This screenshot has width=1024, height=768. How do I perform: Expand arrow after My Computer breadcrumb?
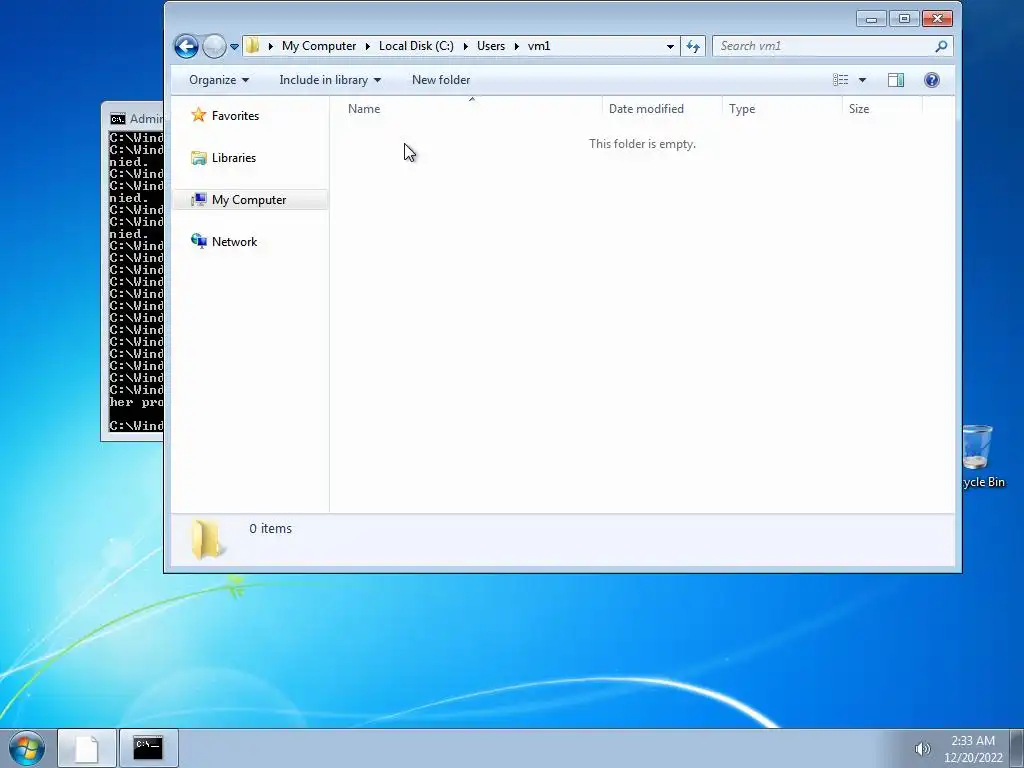pyautogui.click(x=368, y=46)
